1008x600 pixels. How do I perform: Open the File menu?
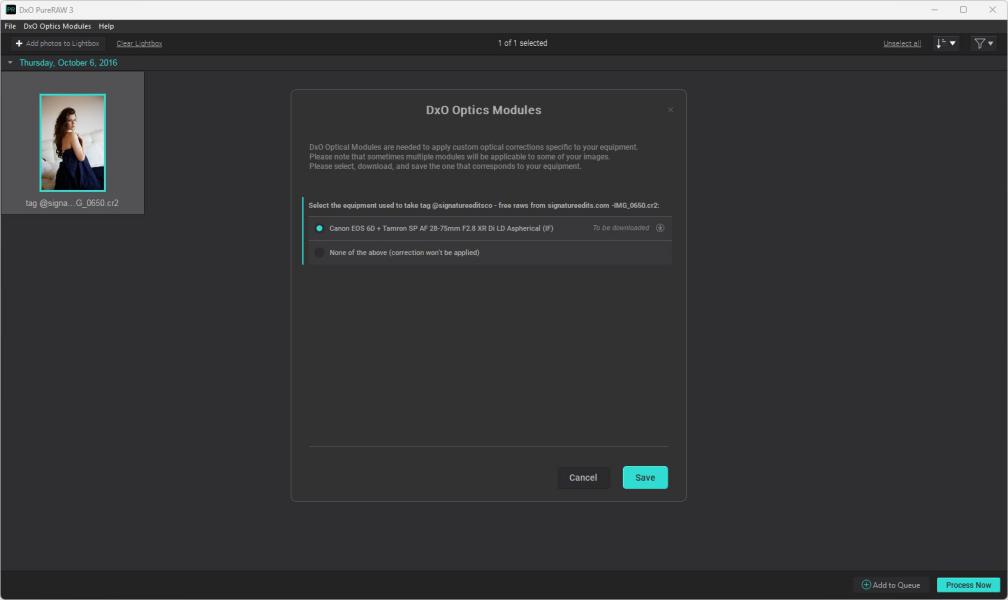pyautogui.click(x=10, y=26)
